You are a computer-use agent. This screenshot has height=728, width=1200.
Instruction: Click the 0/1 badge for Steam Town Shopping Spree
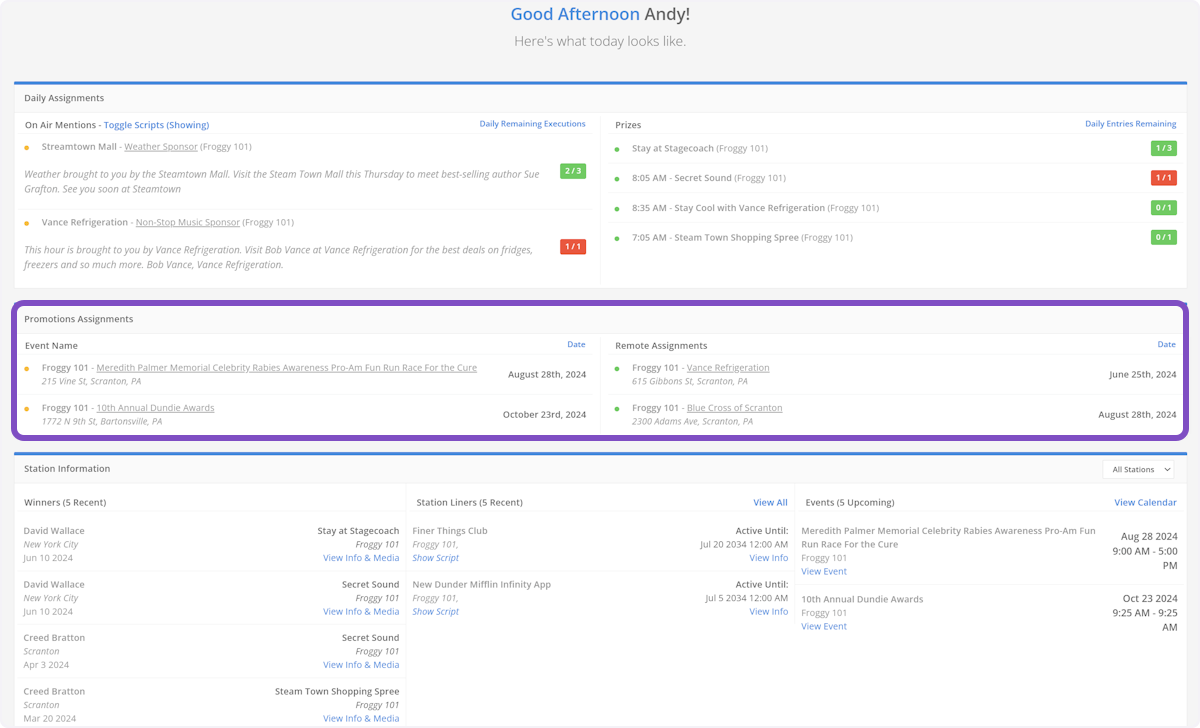point(1163,238)
